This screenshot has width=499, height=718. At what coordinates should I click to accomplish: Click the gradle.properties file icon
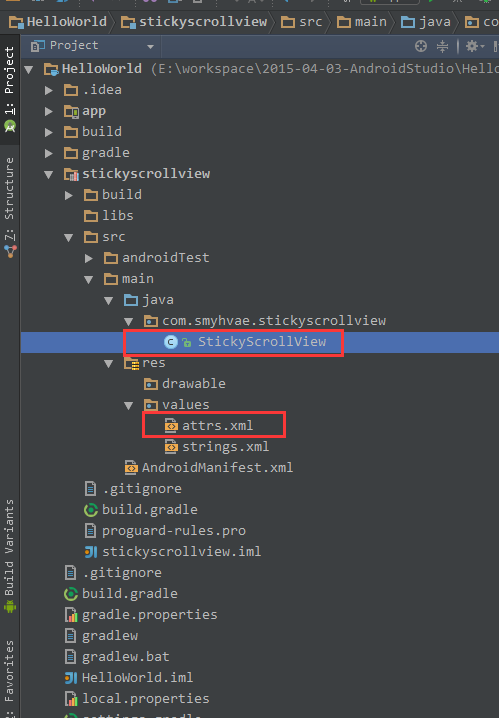point(71,615)
